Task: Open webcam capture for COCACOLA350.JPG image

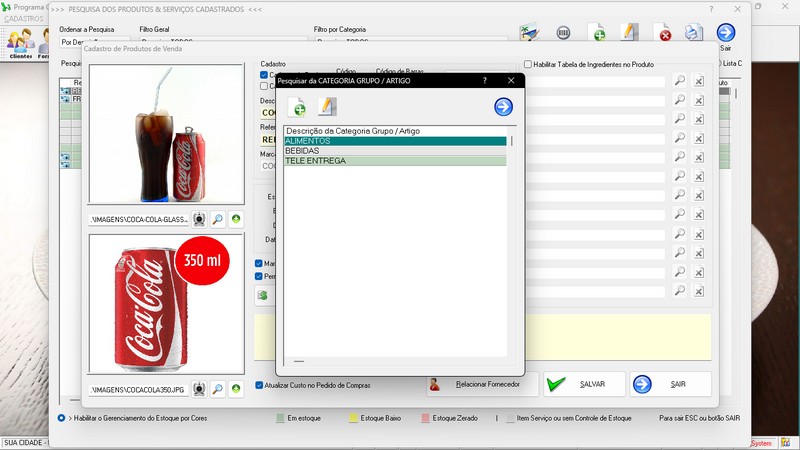Action: [x=199, y=389]
